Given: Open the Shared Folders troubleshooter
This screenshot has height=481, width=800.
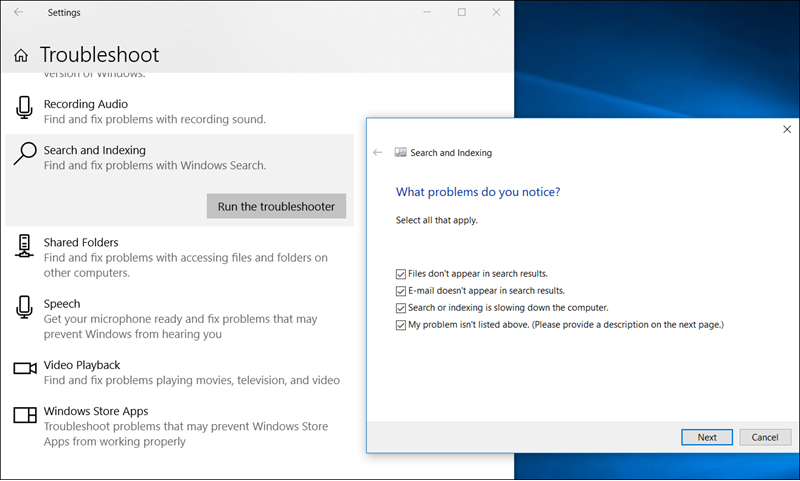Looking at the screenshot, I should coord(179,257).
